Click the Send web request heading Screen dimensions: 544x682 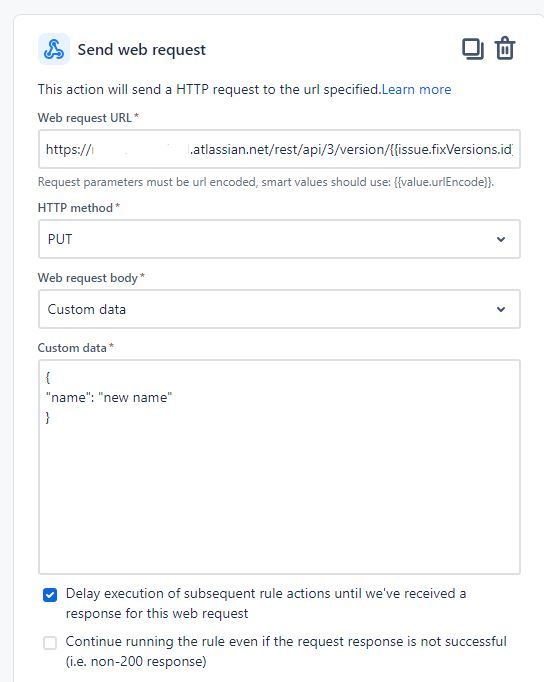coord(142,50)
